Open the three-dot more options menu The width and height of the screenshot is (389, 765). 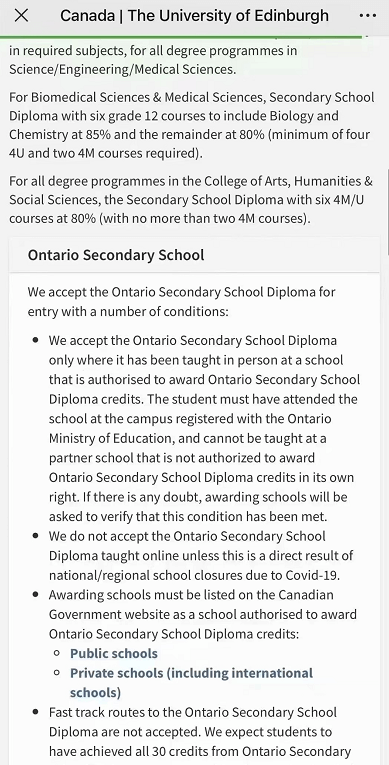point(367,16)
